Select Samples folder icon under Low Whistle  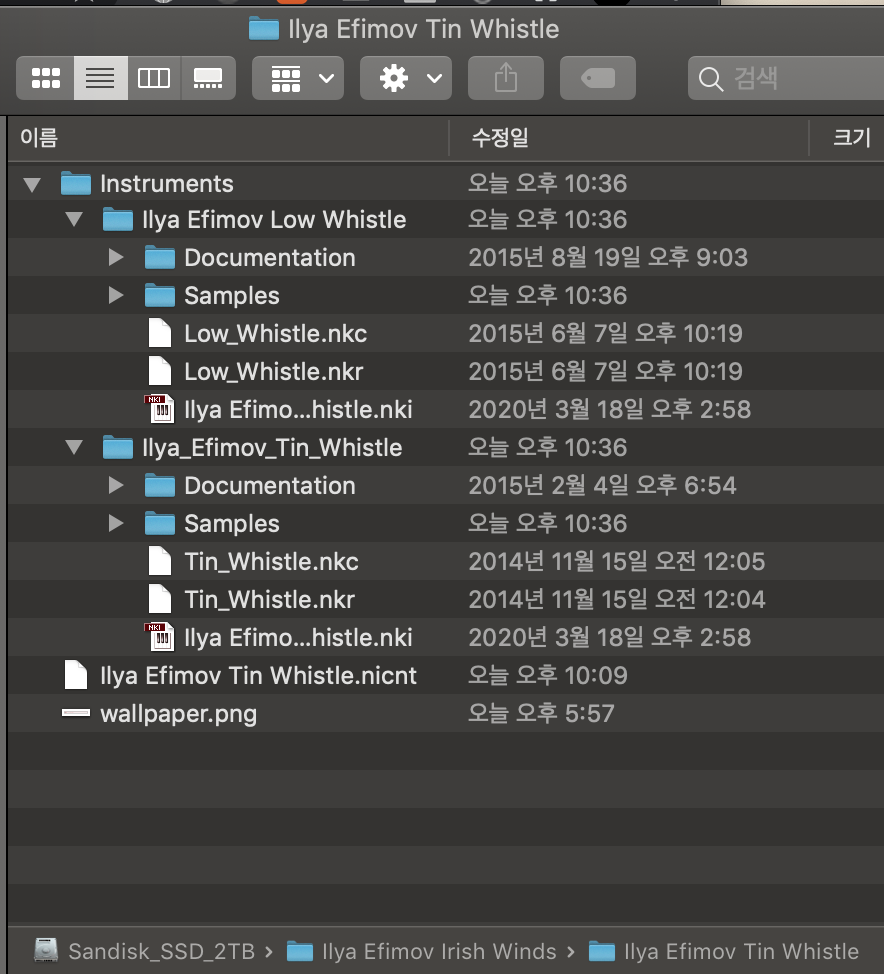coord(160,295)
